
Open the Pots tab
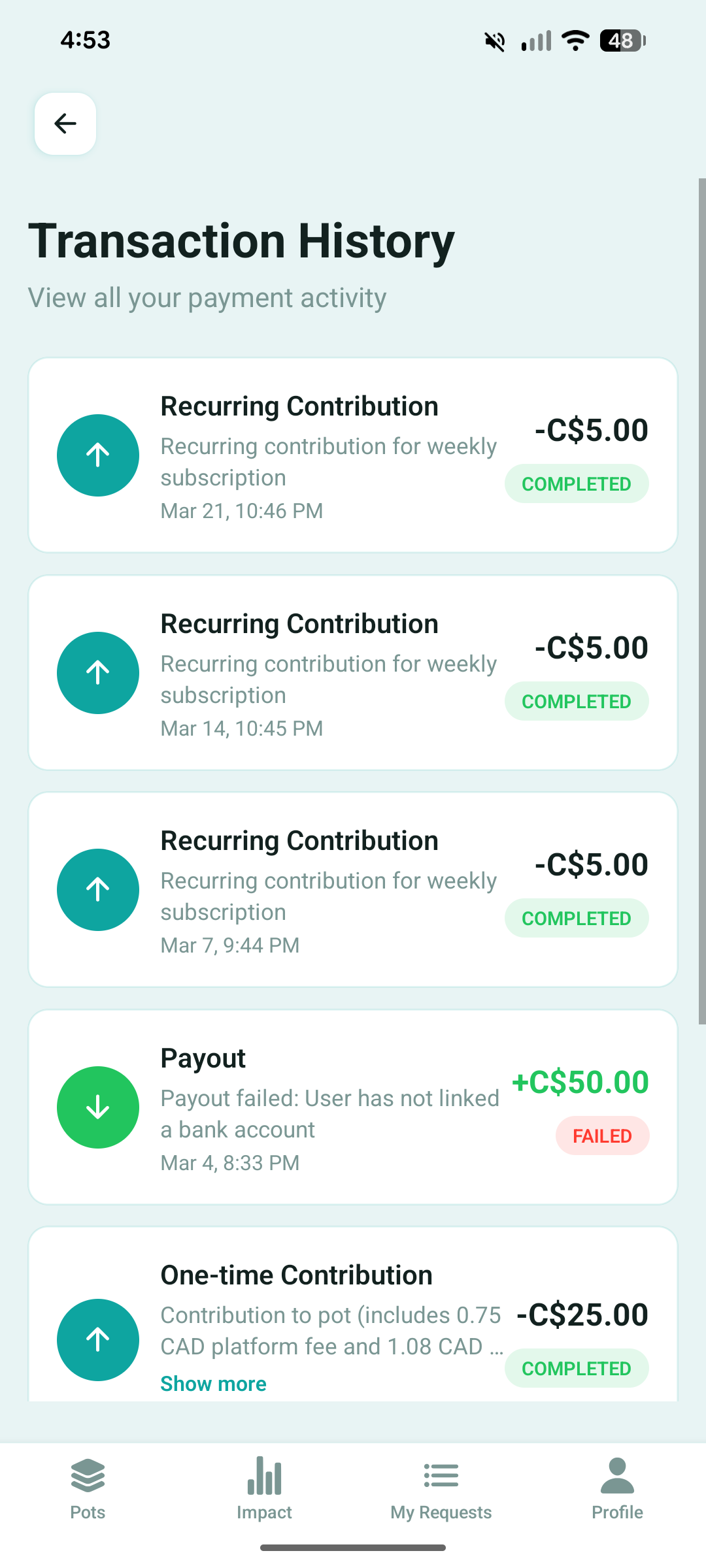coord(88,1489)
